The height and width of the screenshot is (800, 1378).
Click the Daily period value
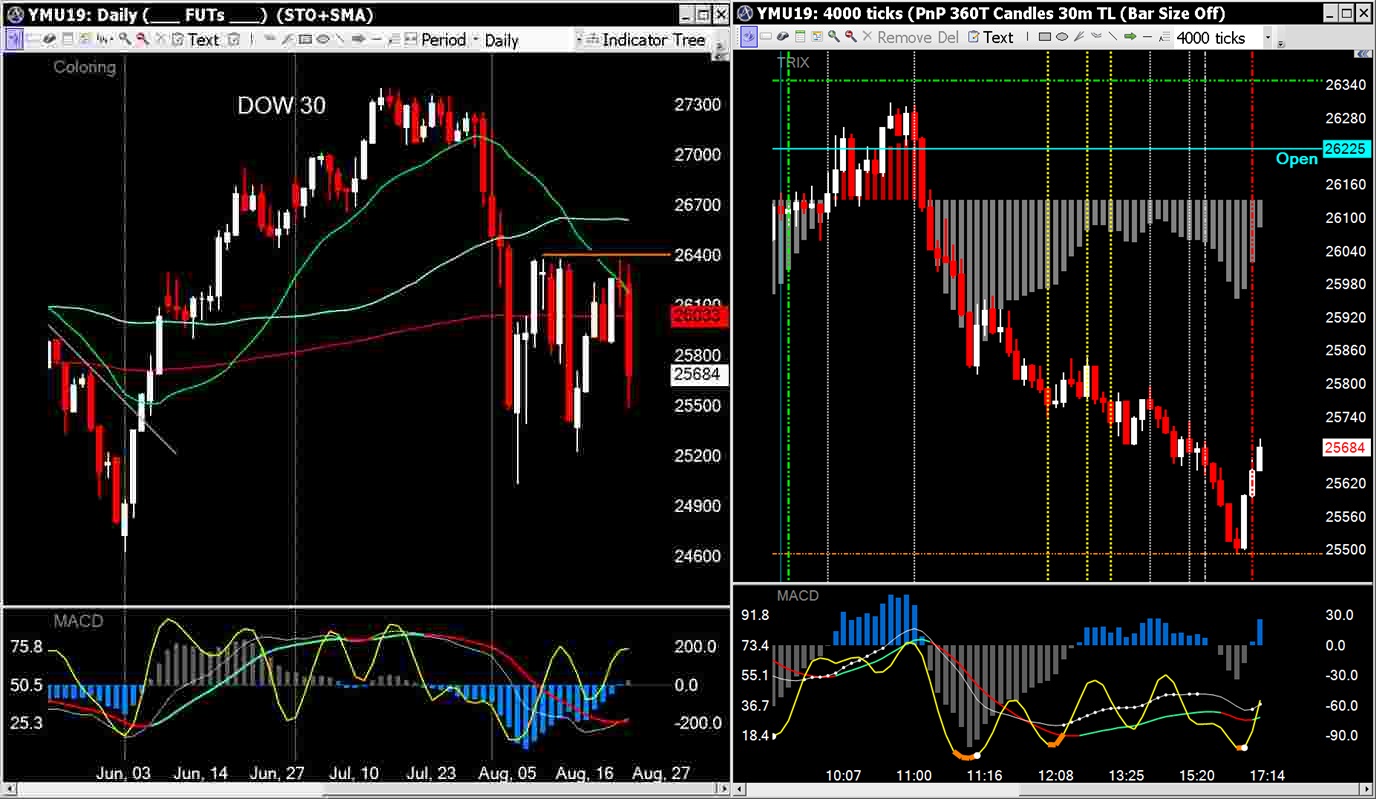[502, 40]
